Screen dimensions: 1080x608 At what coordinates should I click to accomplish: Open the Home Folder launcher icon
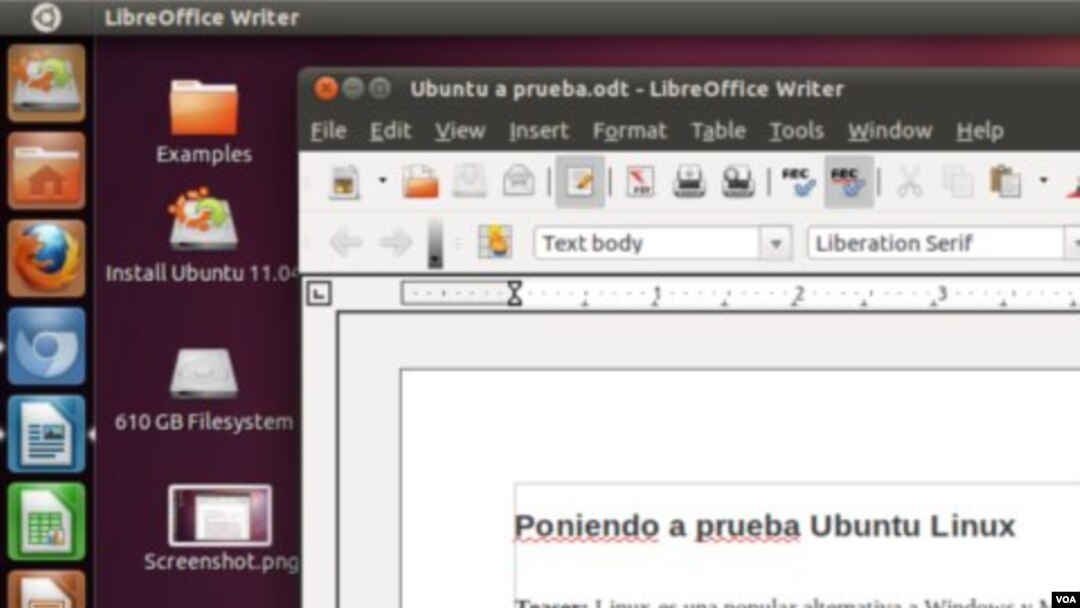(46, 171)
